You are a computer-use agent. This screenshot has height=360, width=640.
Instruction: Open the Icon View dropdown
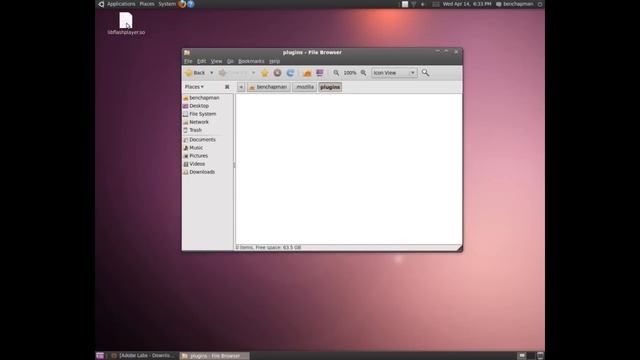[394, 73]
